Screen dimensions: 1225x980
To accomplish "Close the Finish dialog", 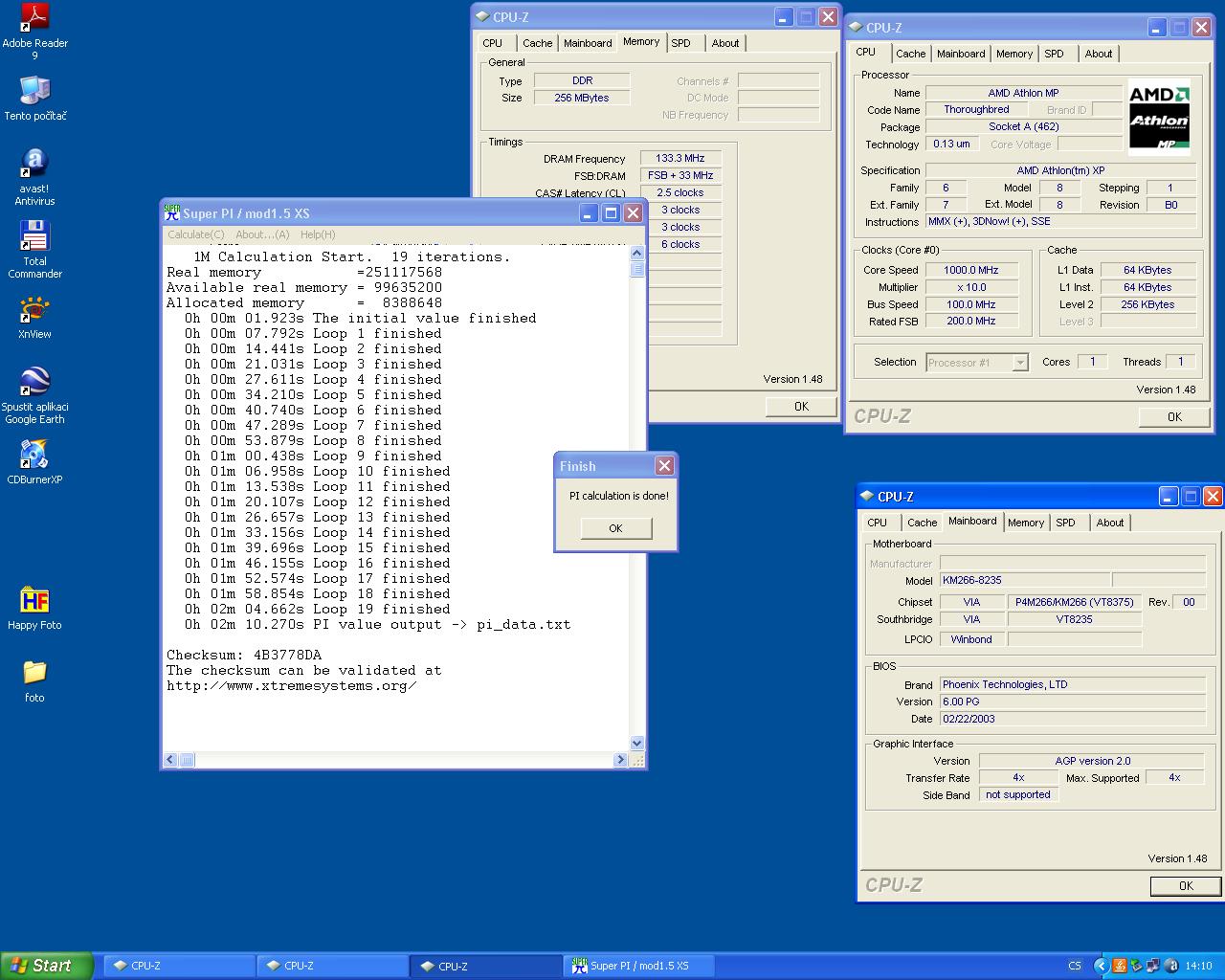I will click(664, 465).
